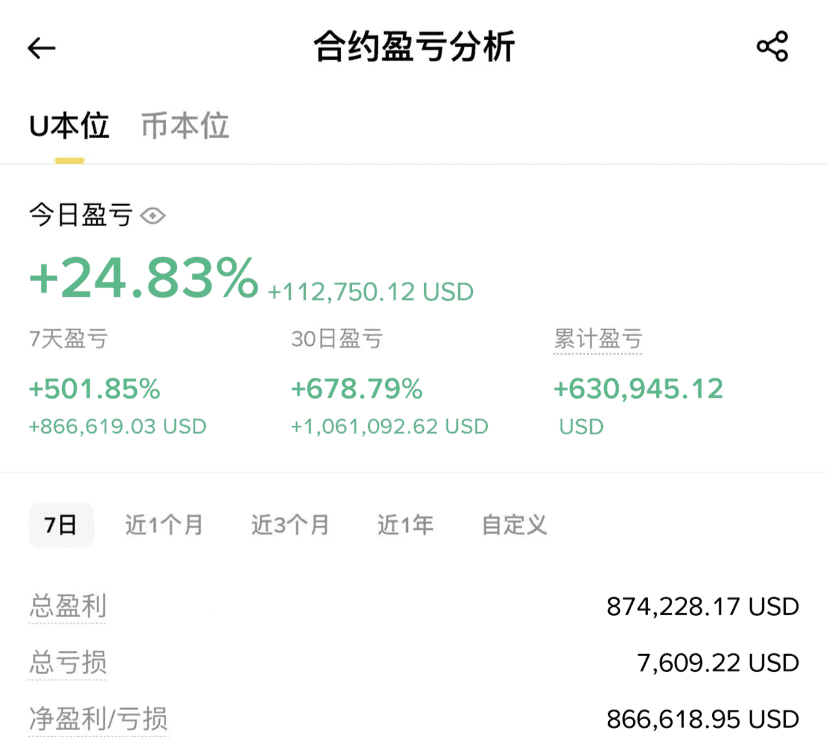Tap the 总盈利 underlined label
The height and width of the screenshot is (744, 828).
[x=68, y=606]
